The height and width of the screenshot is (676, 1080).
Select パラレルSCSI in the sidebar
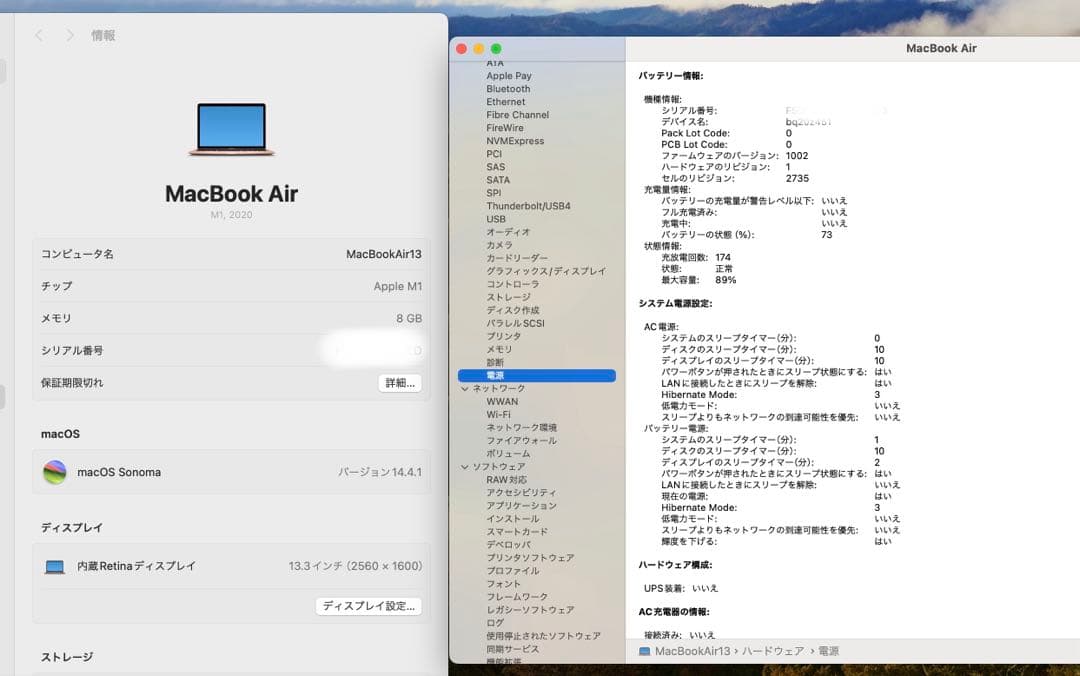pyautogui.click(x=515, y=323)
